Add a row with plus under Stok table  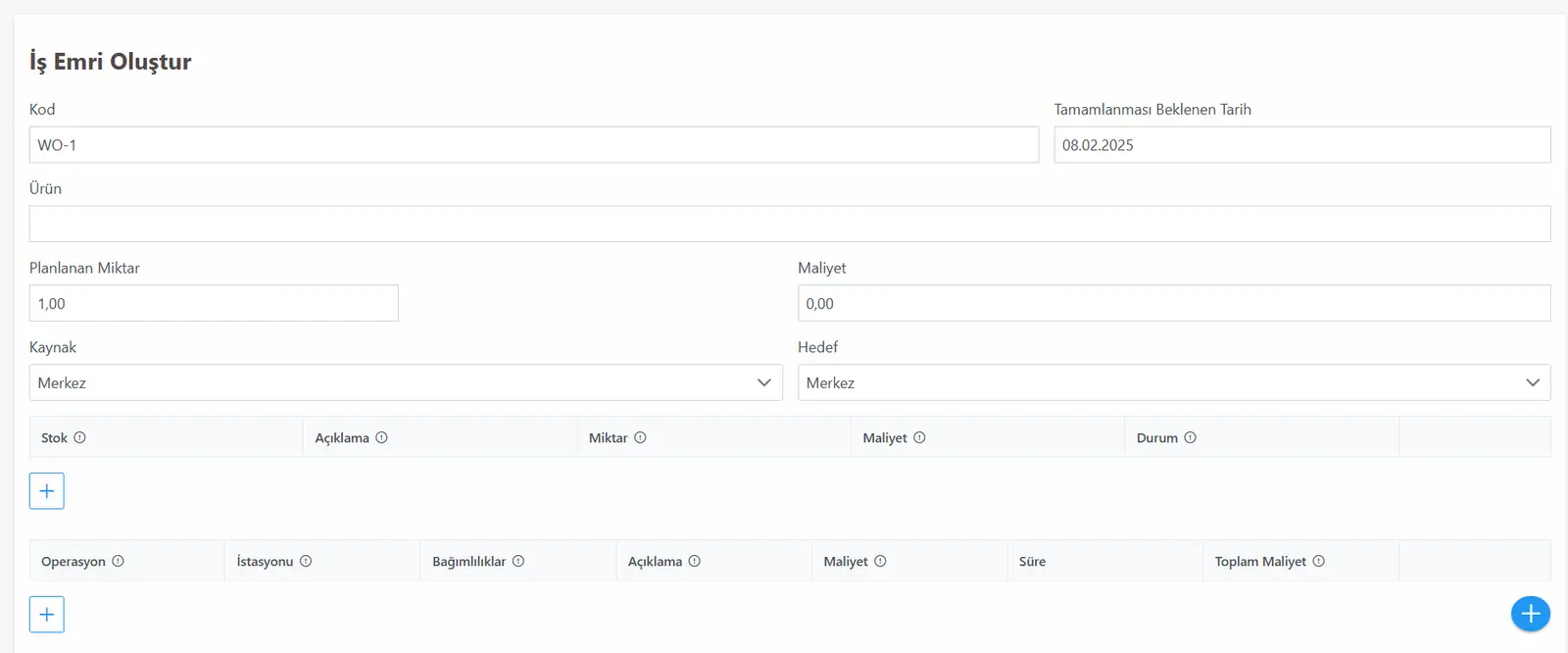coord(47,491)
